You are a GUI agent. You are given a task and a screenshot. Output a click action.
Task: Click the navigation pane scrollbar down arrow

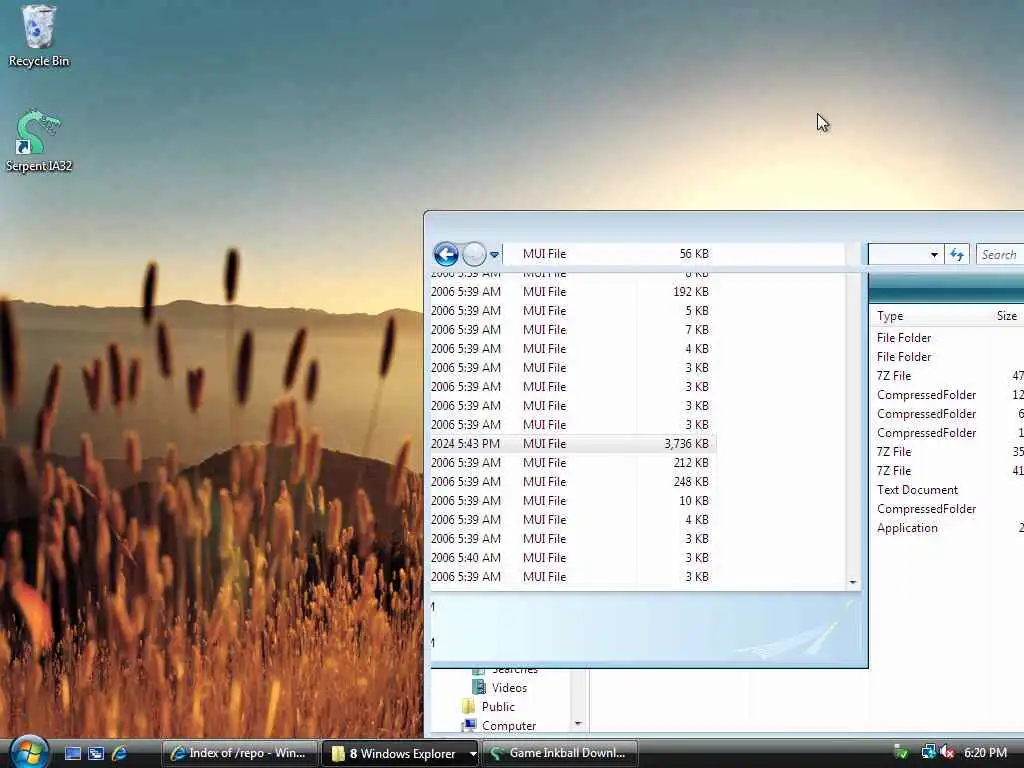[578, 724]
